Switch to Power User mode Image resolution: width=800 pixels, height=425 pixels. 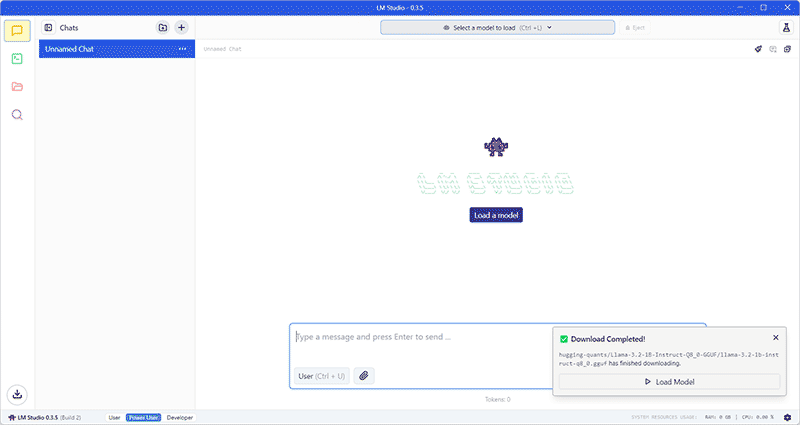point(143,417)
